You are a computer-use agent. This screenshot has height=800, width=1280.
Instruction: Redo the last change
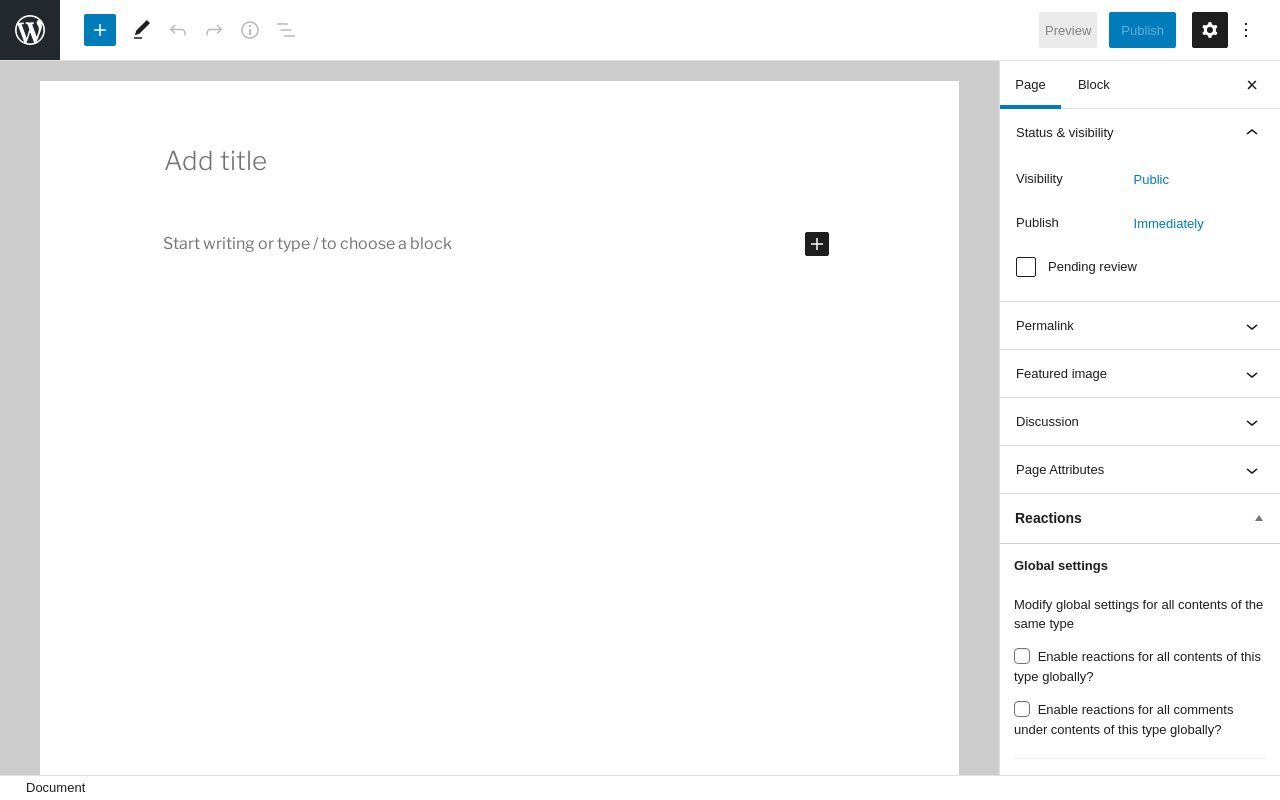[214, 30]
